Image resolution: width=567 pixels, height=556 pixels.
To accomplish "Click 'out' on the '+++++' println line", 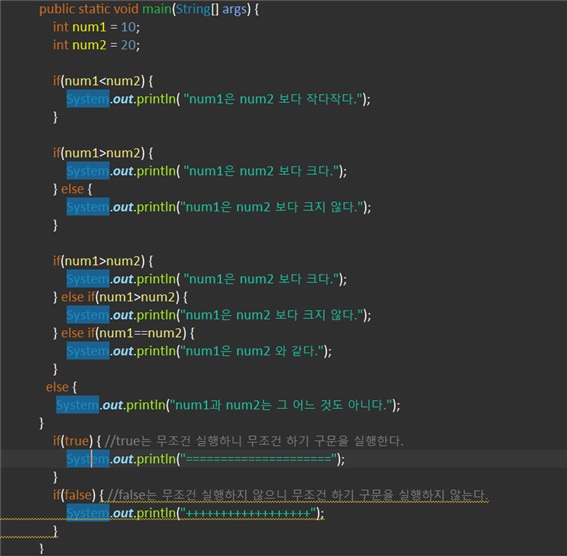I will tap(123, 513).
